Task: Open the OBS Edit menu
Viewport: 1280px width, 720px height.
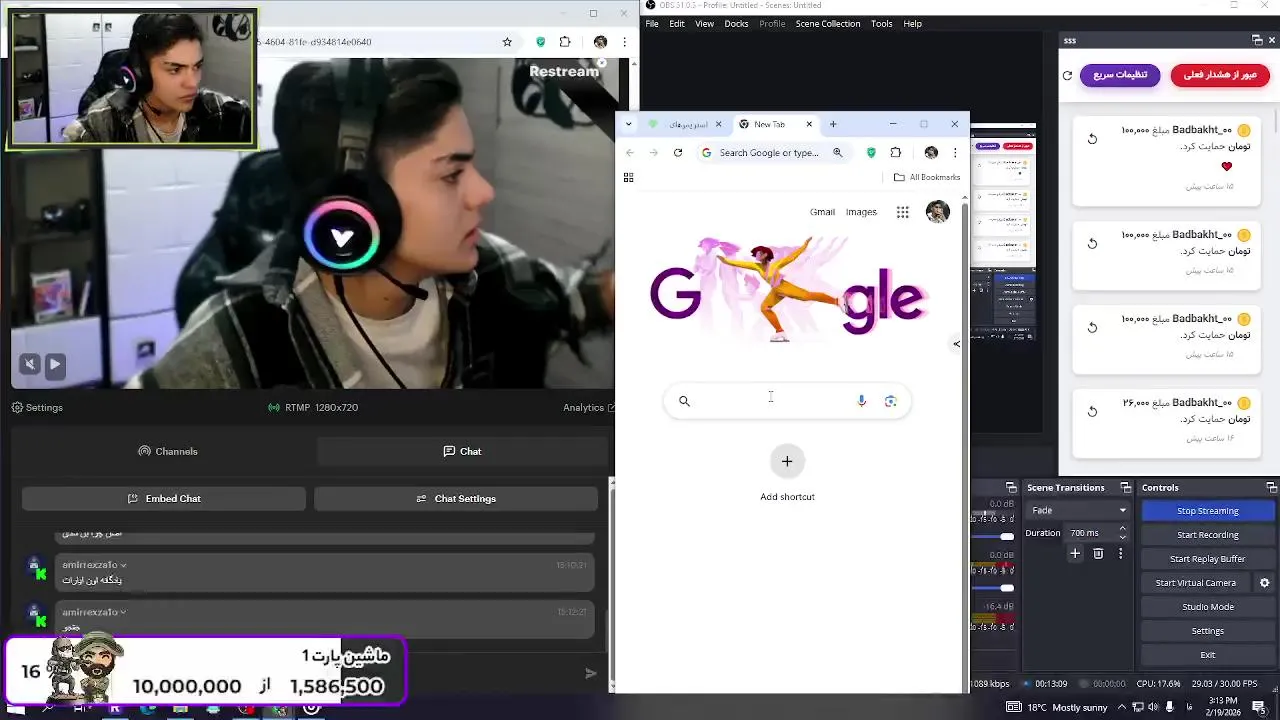Action: (677, 24)
